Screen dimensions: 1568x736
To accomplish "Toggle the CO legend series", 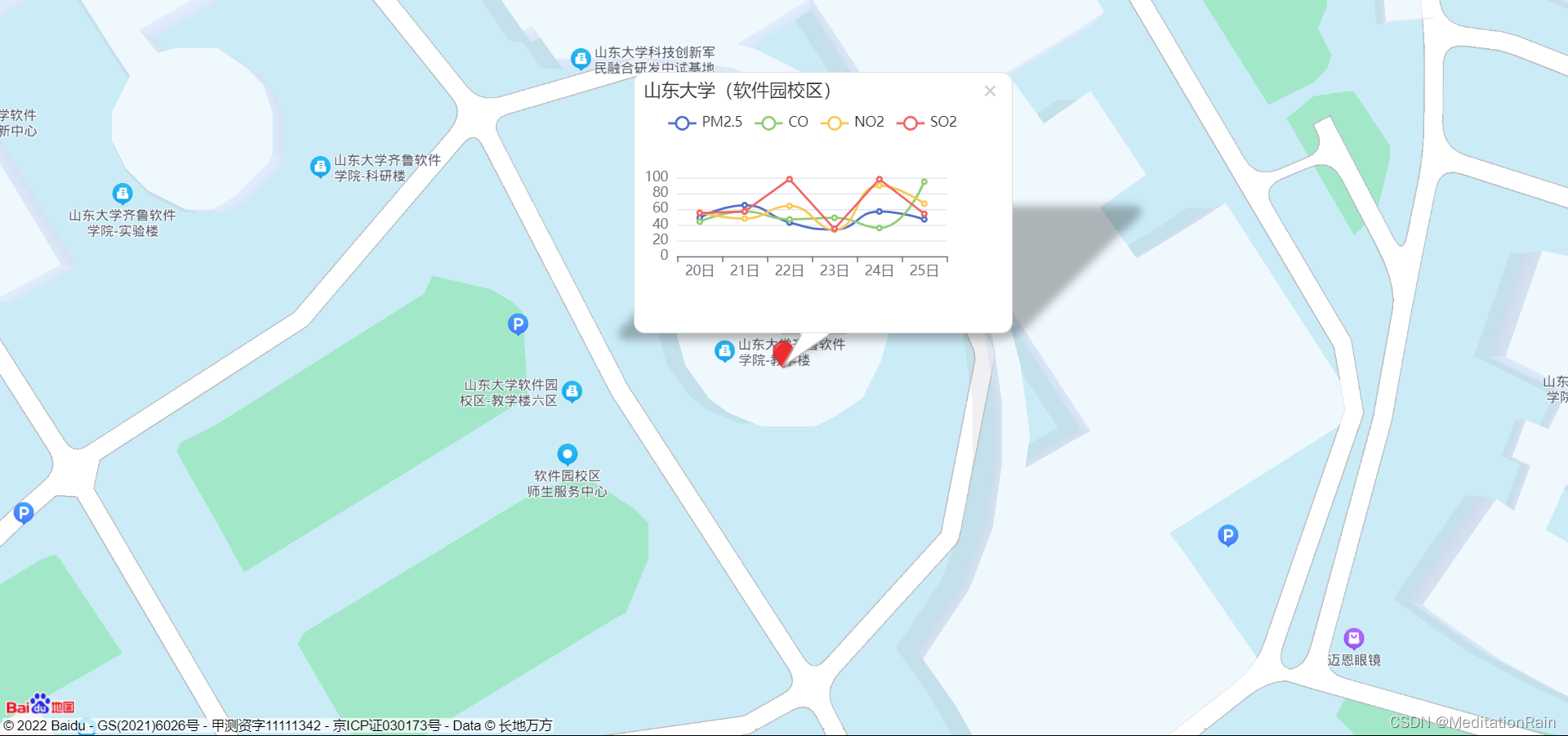I will (782, 123).
